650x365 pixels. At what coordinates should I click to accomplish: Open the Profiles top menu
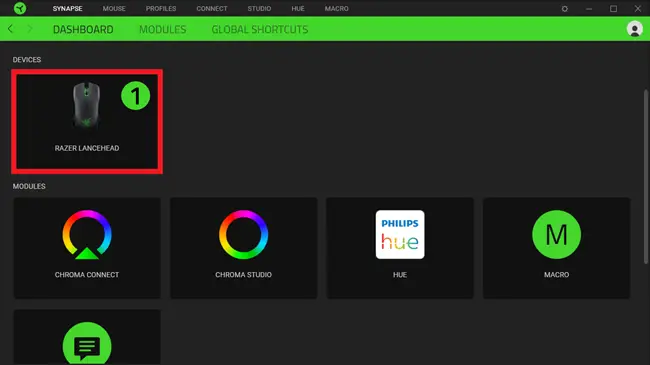click(x=161, y=9)
